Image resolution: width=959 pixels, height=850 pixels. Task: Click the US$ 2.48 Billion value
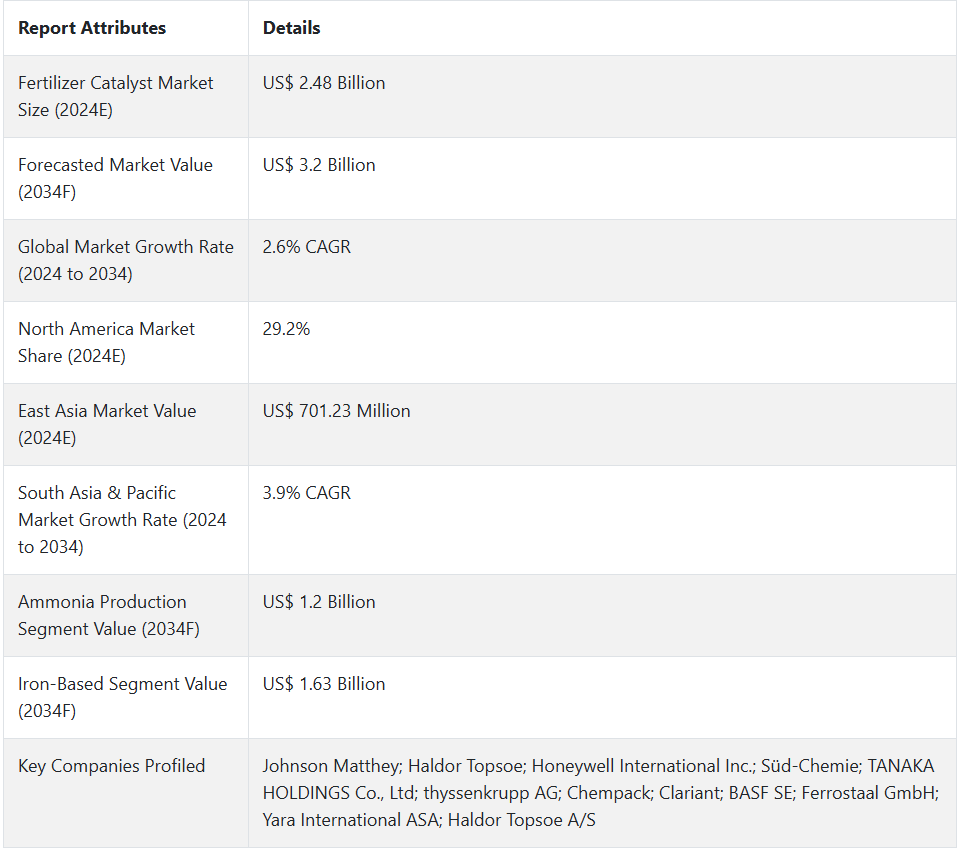point(324,83)
